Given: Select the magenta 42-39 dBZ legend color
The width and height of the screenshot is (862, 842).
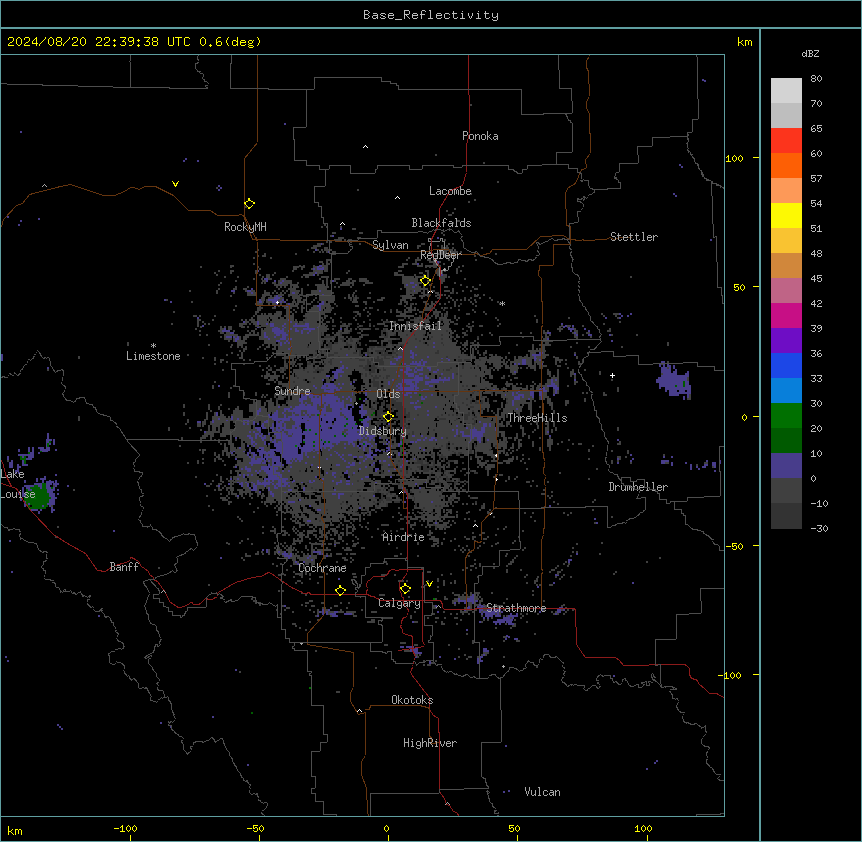Looking at the screenshot, I should 786,315.
